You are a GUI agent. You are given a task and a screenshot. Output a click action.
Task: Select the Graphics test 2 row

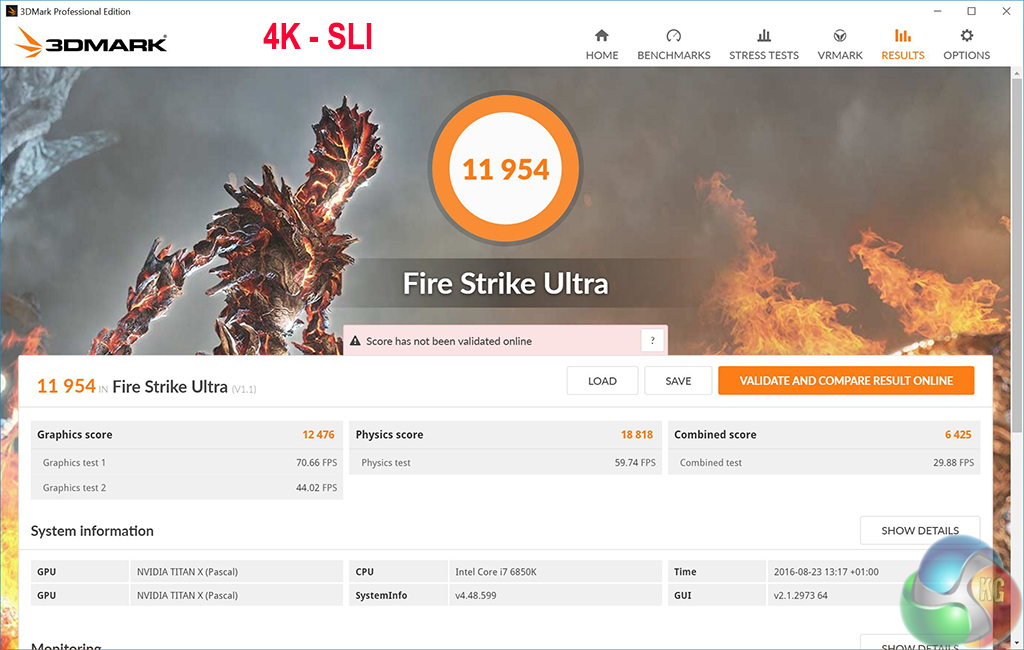(x=187, y=487)
